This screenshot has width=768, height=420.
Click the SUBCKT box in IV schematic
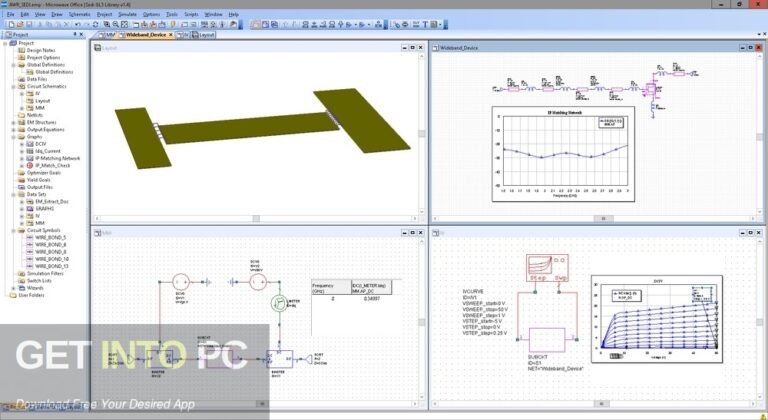point(547,340)
